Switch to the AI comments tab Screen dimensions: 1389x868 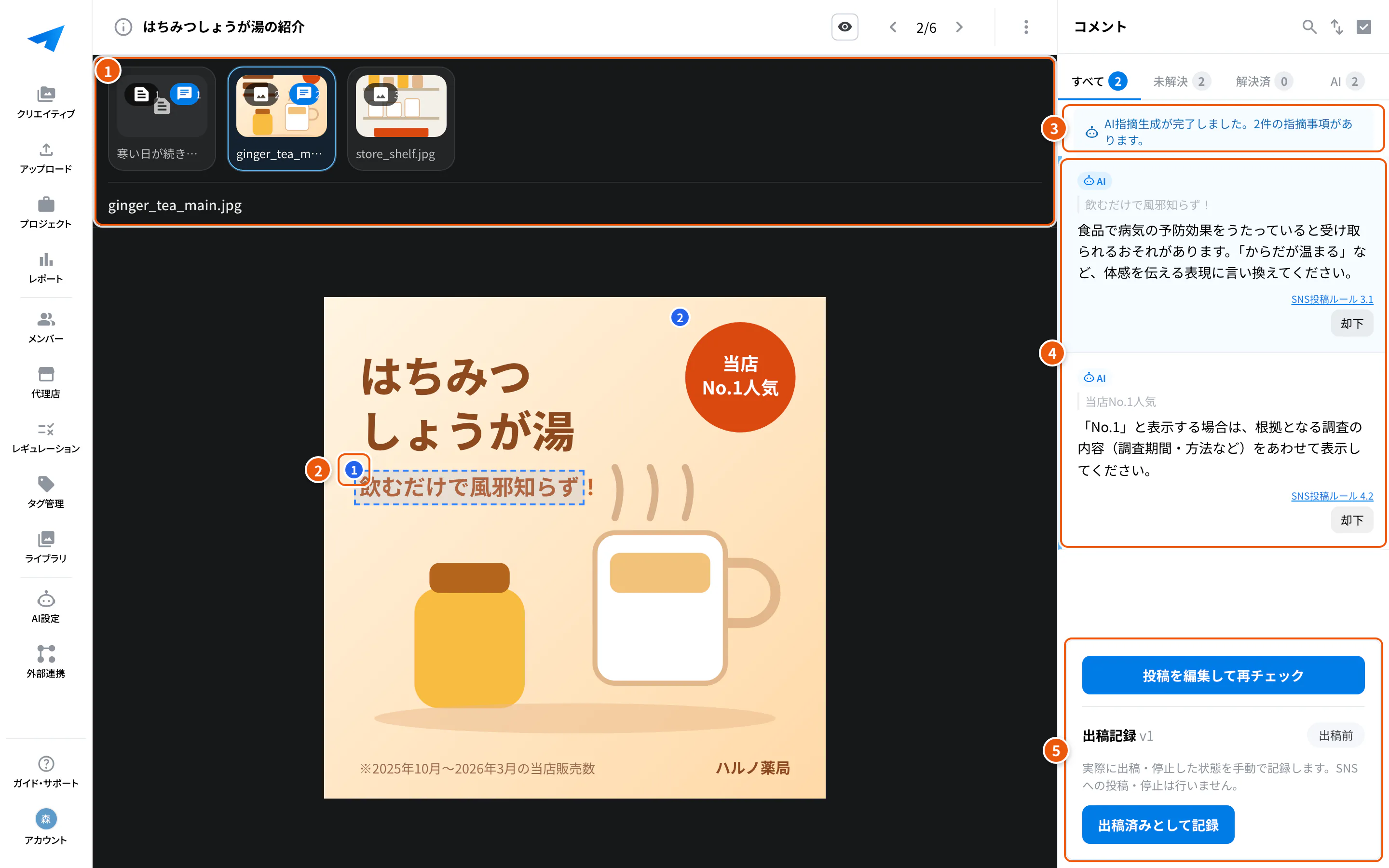[x=1347, y=81]
